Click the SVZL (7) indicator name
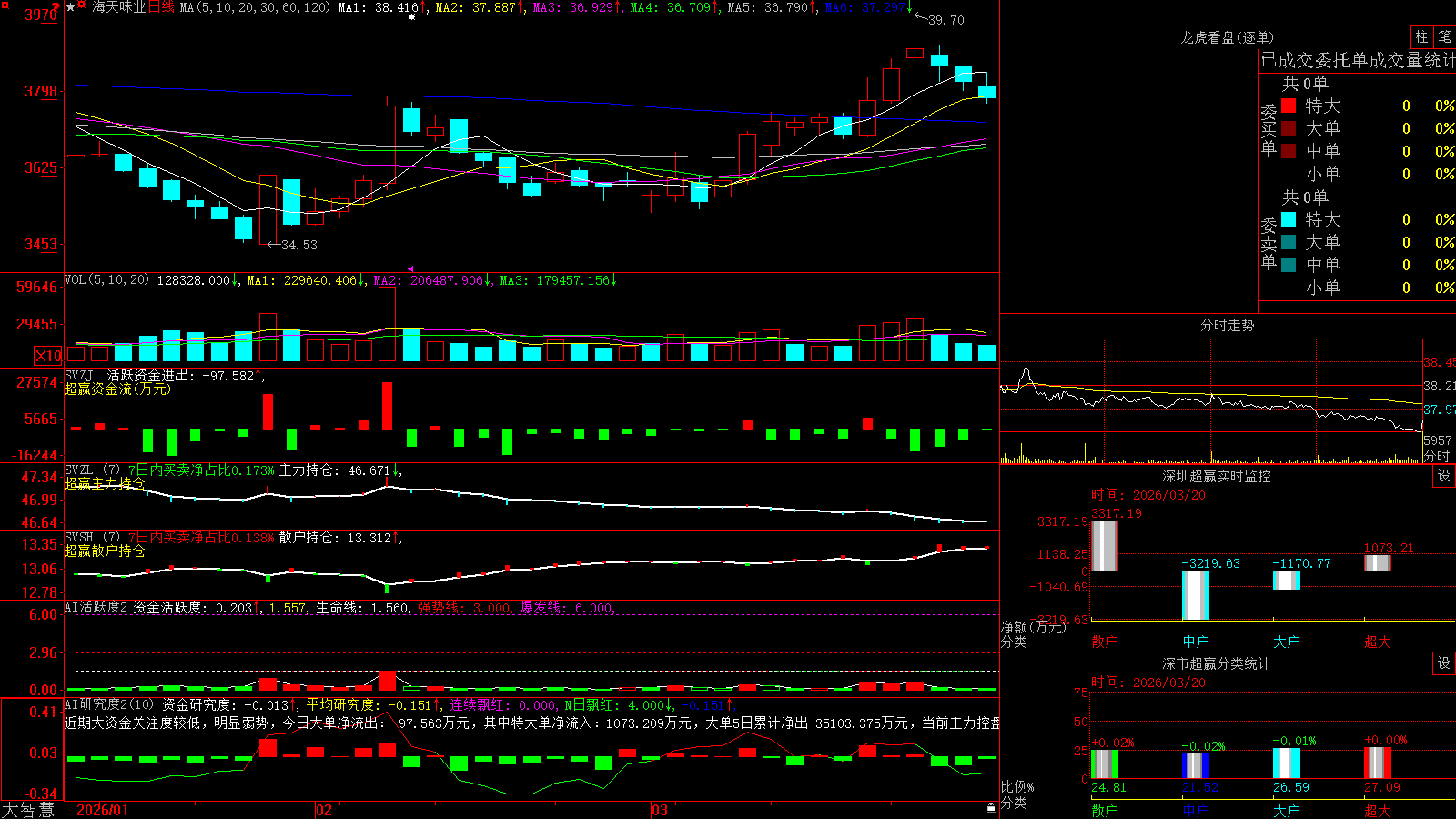The image size is (1456, 819). (x=92, y=470)
